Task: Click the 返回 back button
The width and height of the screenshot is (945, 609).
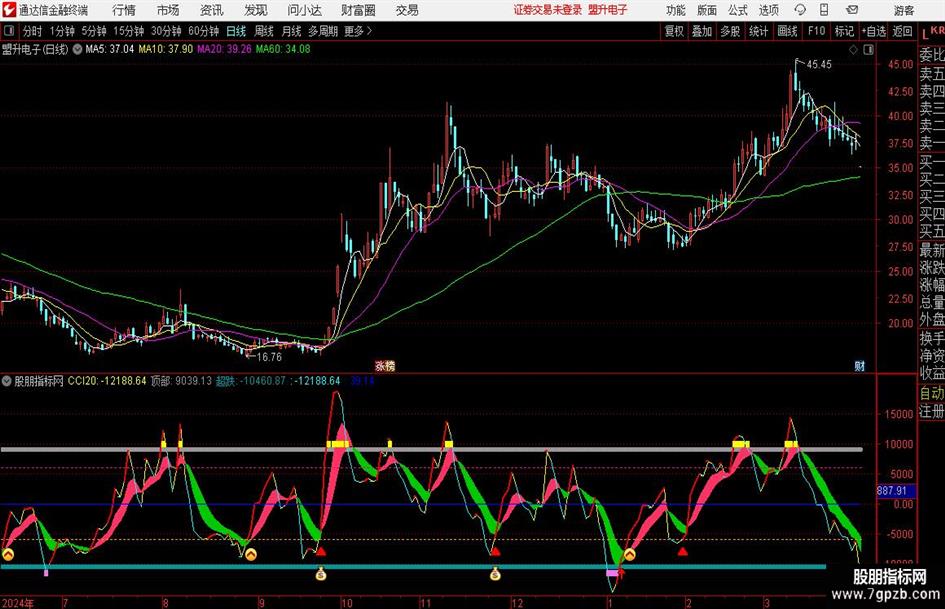Action: (902, 31)
